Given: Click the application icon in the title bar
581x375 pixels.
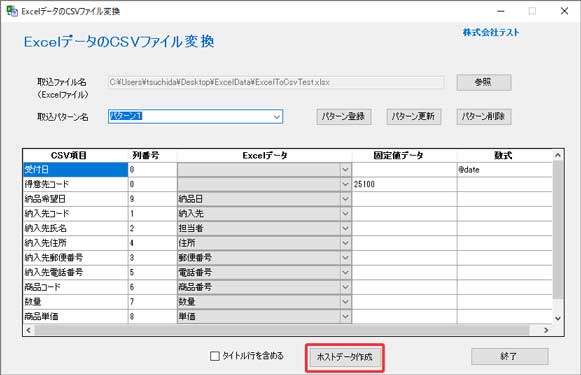Looking at the screenshot, I should pyautogui.click(x=12, y=11).
